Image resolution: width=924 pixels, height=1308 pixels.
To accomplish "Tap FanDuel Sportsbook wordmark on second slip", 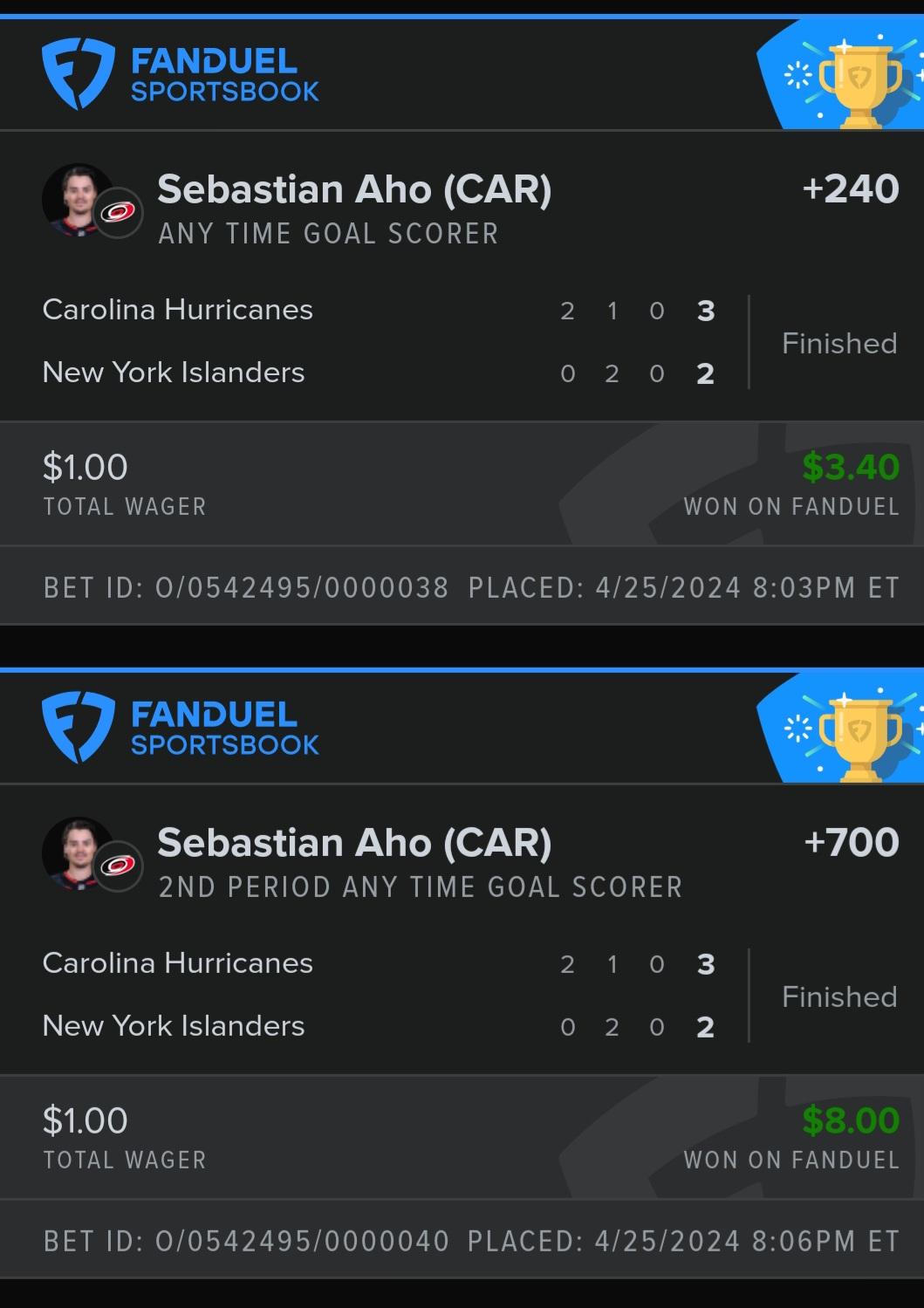I will [225, 729].
